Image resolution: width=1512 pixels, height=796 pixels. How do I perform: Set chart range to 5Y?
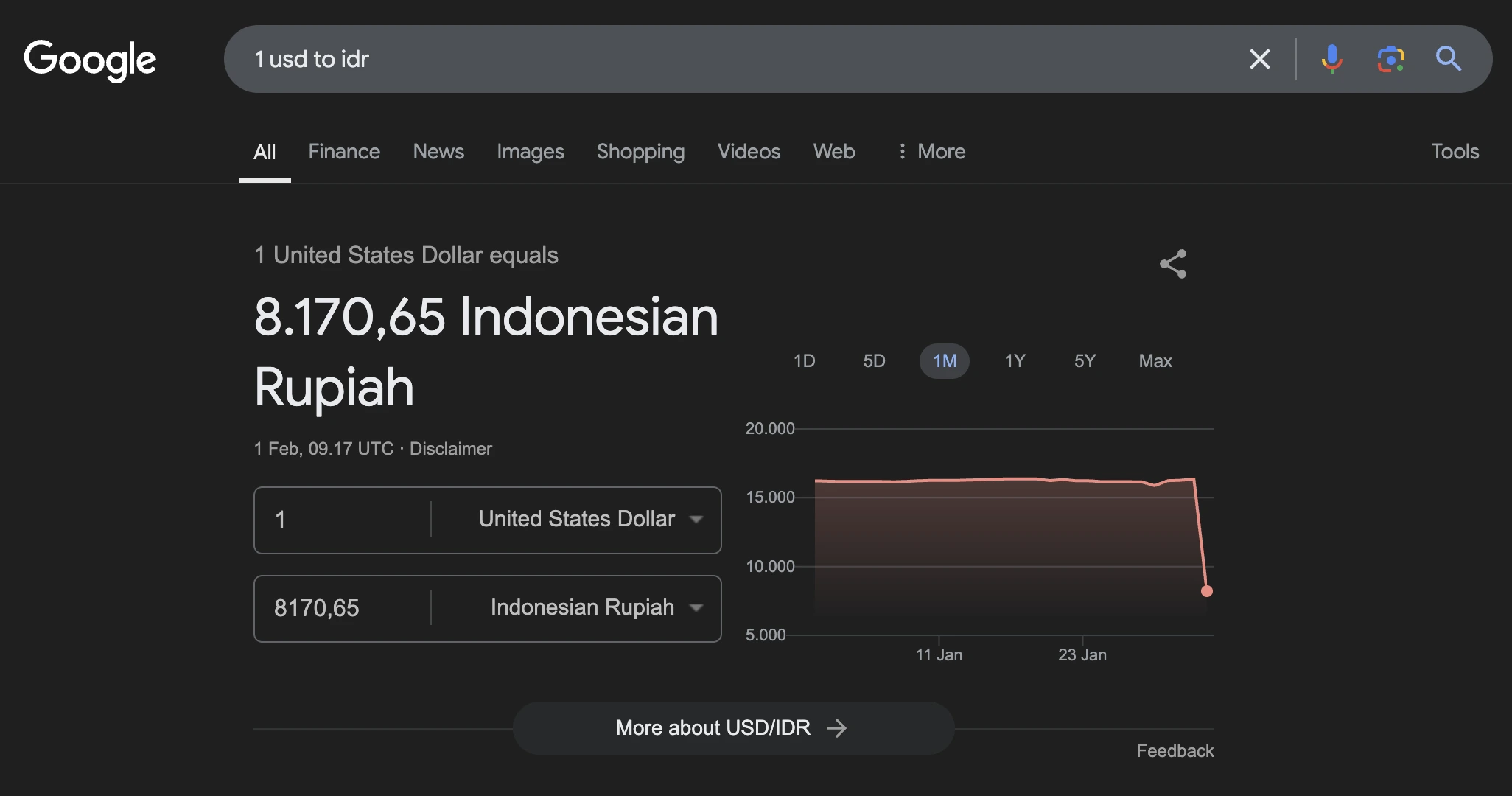click(1085, 361)
